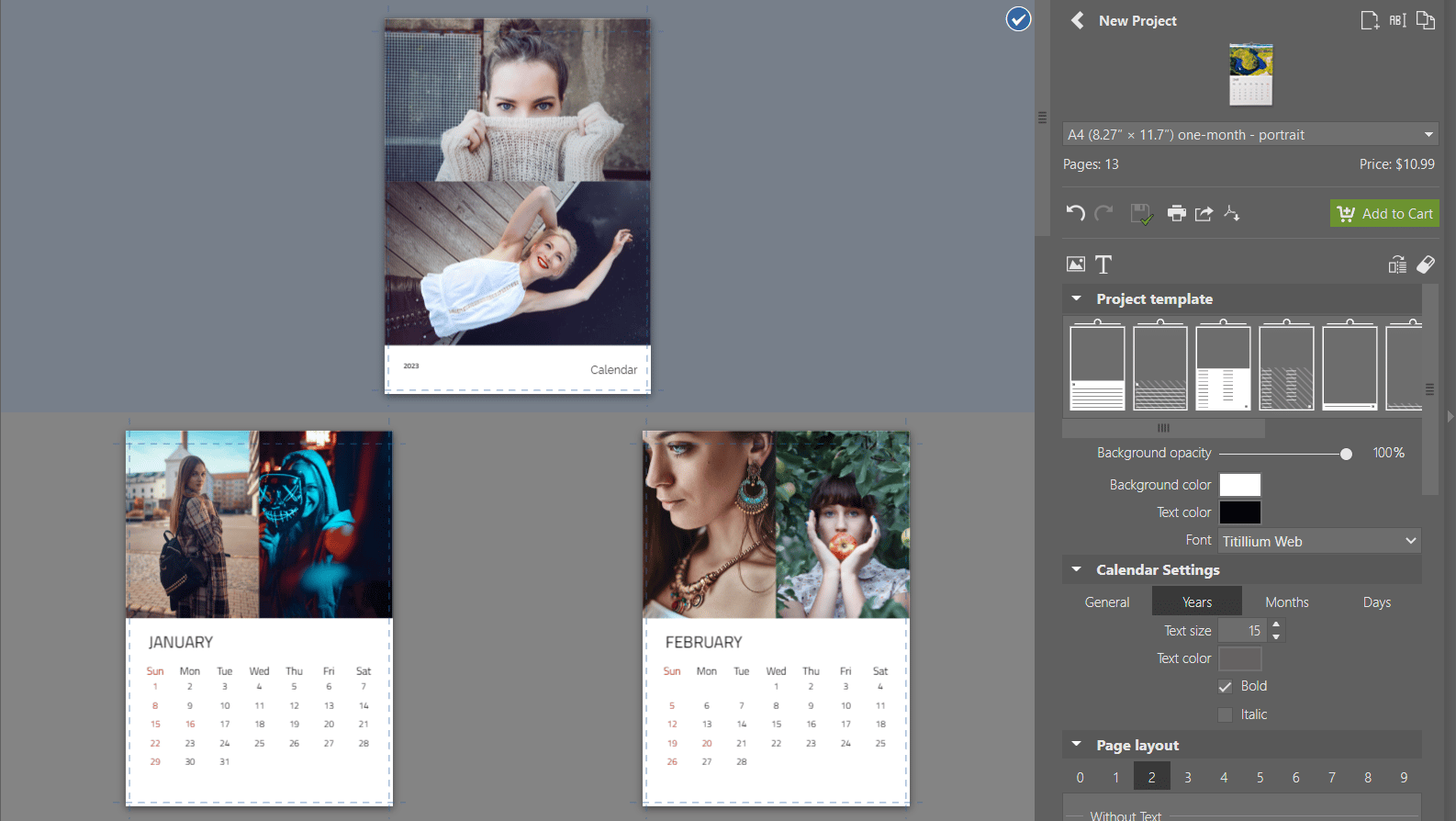Open the Titillium Web font dropdown
This screenshot has width=1456, height=821.
point(1319,541)
